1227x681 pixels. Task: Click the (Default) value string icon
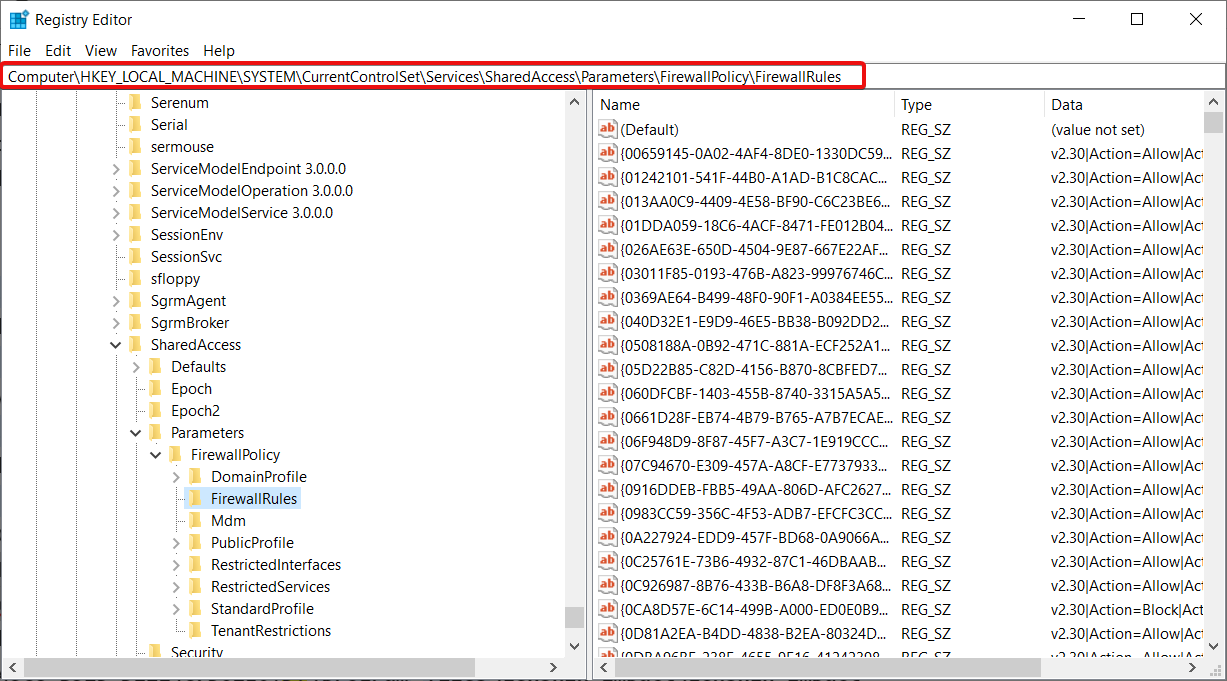[x=608, y=129]
